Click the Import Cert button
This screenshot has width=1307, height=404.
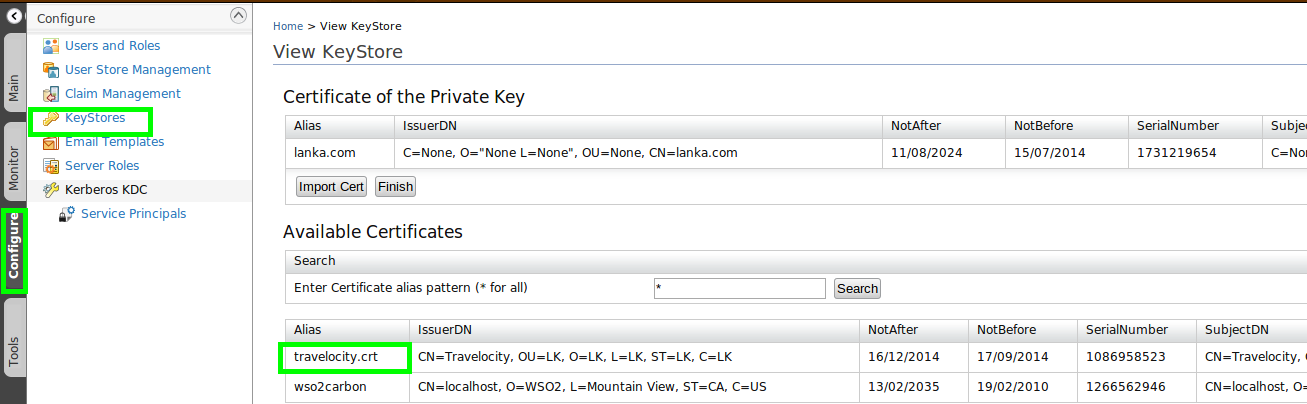point(332,187)
